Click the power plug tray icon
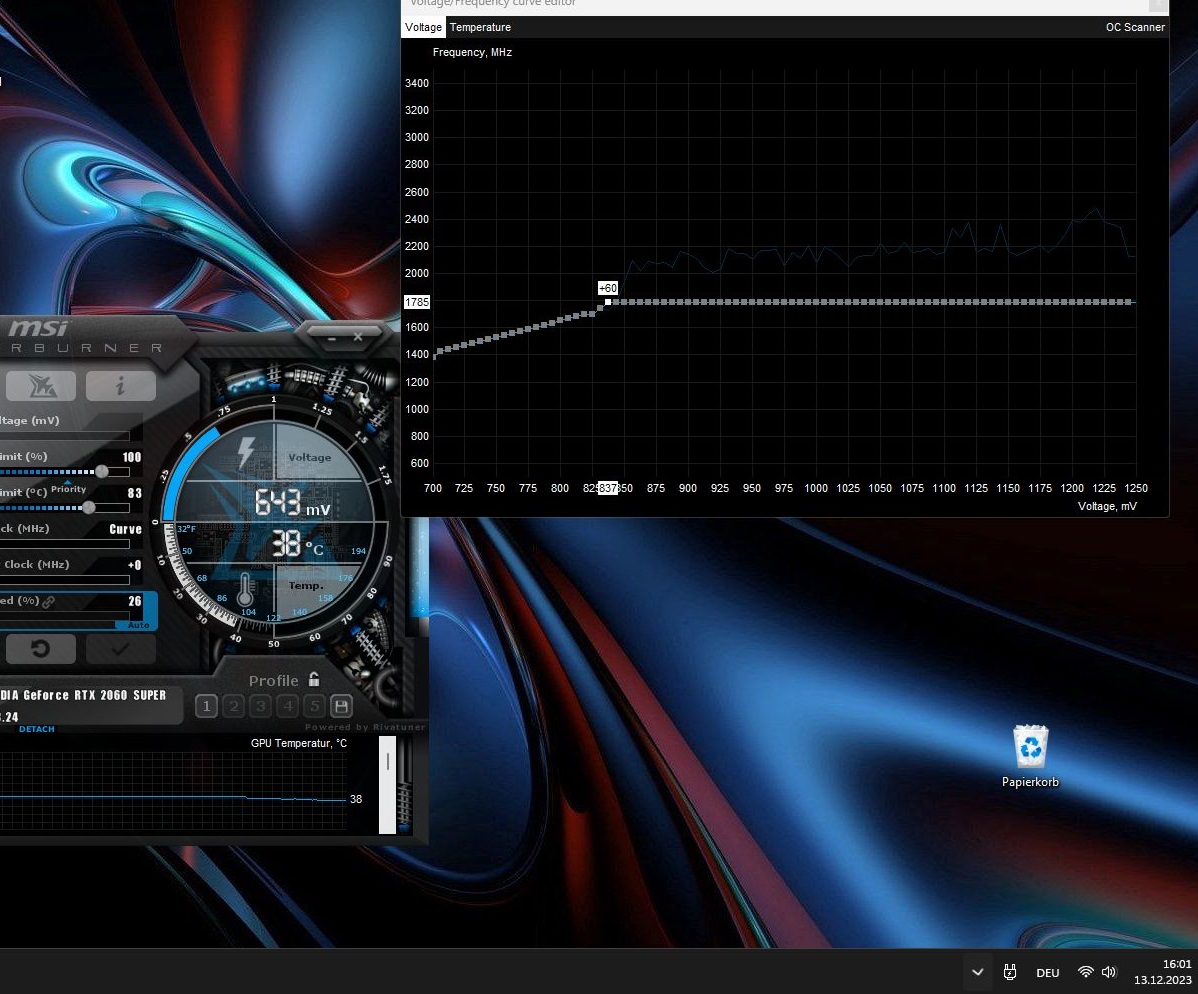This screenshot has height=994, width=1198. (1009, 972)
